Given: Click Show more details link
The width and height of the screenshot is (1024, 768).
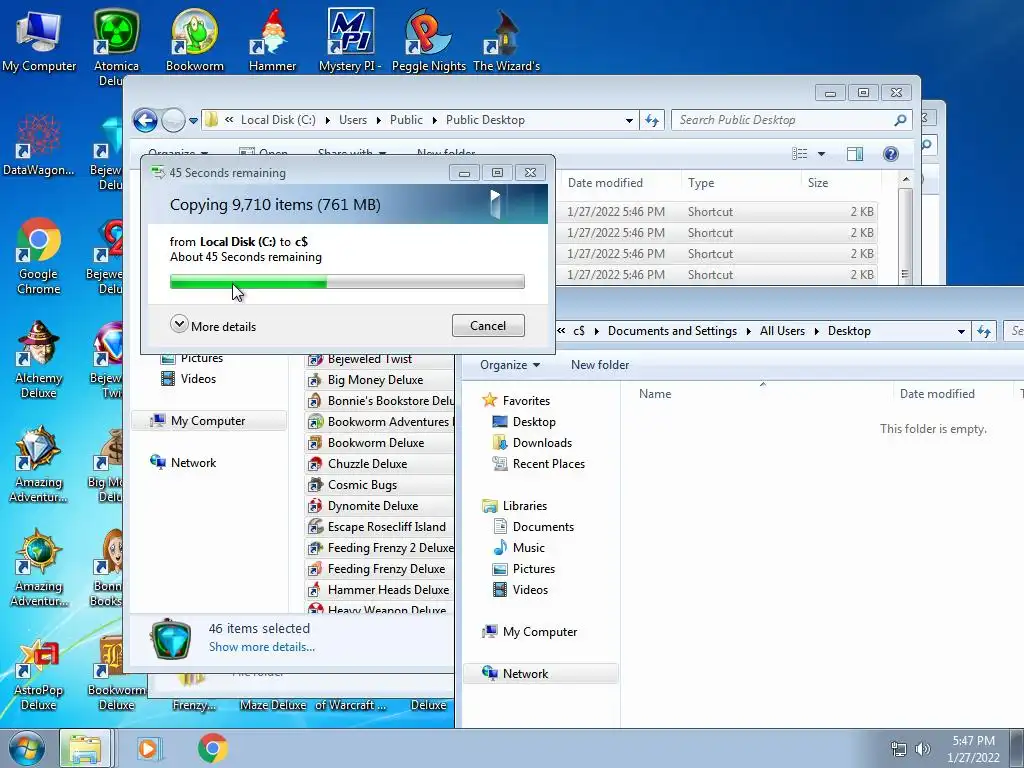Looking at the screenshot, I should [x=261, y=647].
